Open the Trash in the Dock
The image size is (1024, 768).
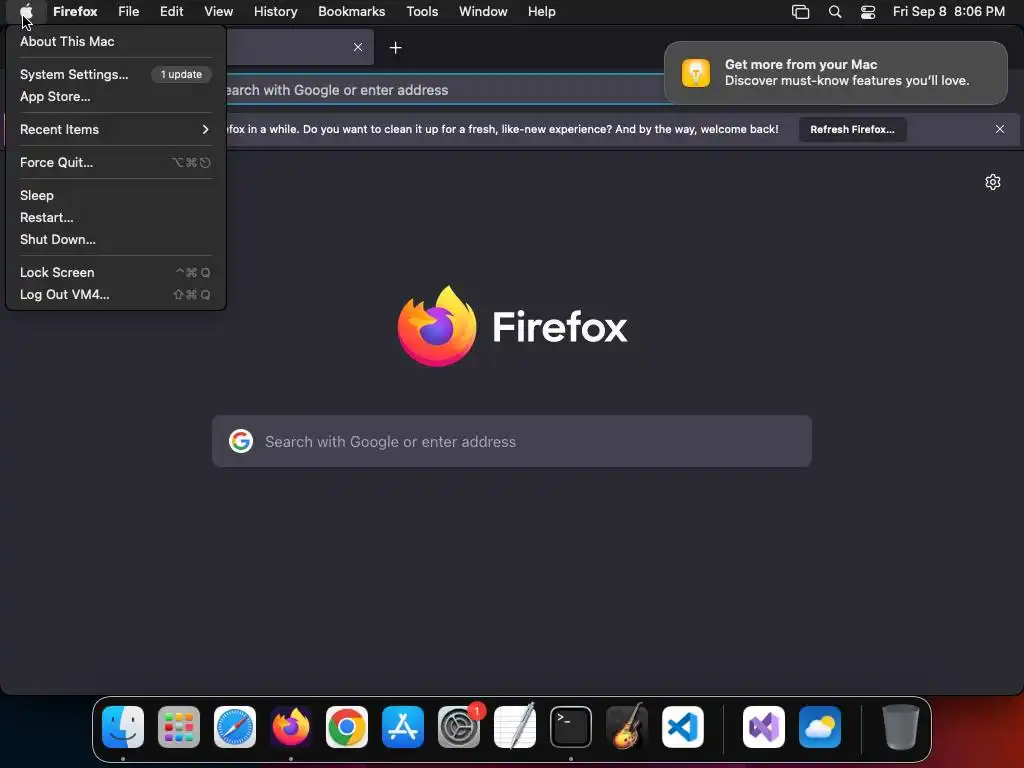pyautogui.click(x=901, y=727)
